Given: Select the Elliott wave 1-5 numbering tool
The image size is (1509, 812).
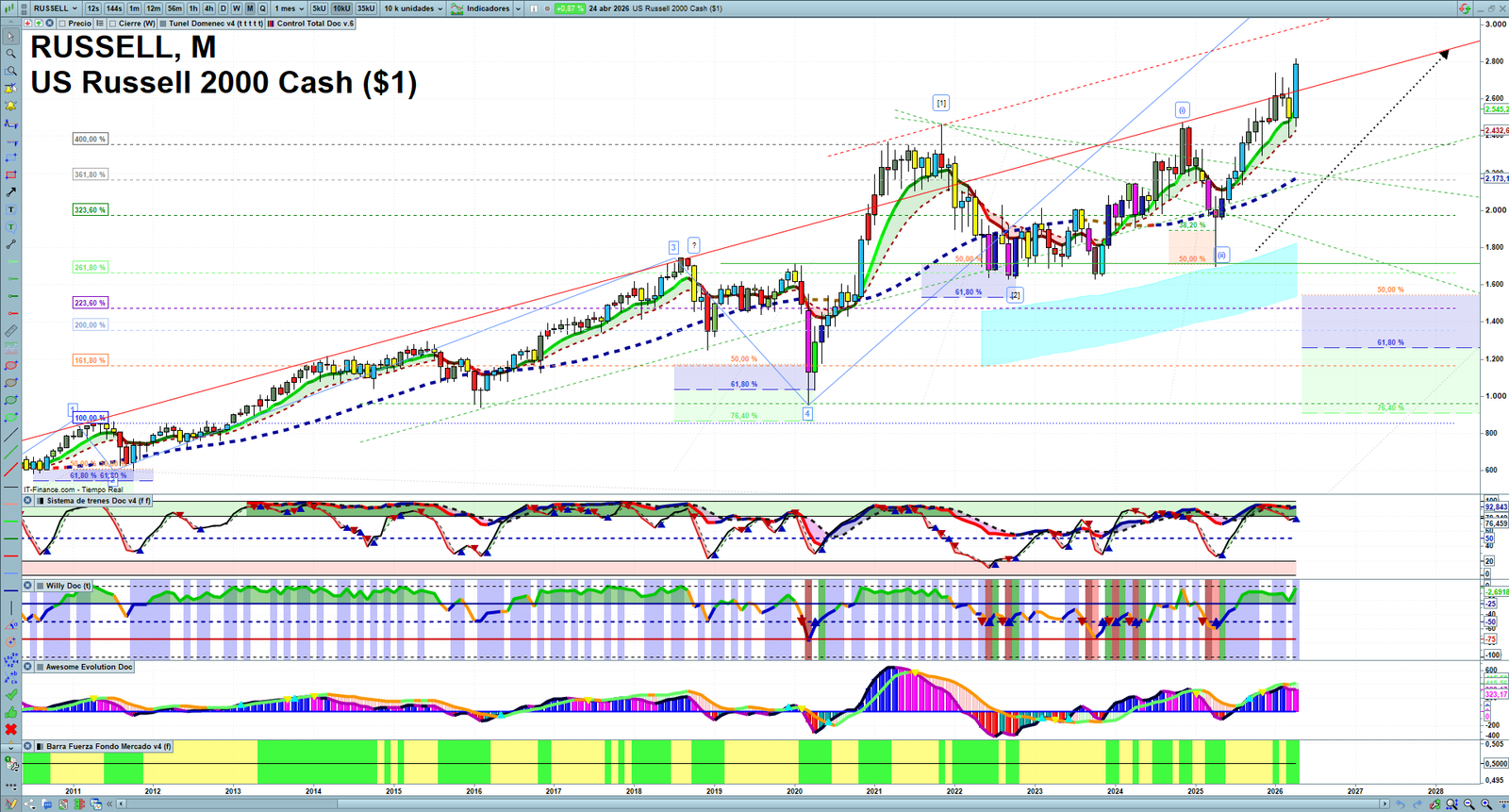Looking at the screenshot, I should (x=10, y=659).
